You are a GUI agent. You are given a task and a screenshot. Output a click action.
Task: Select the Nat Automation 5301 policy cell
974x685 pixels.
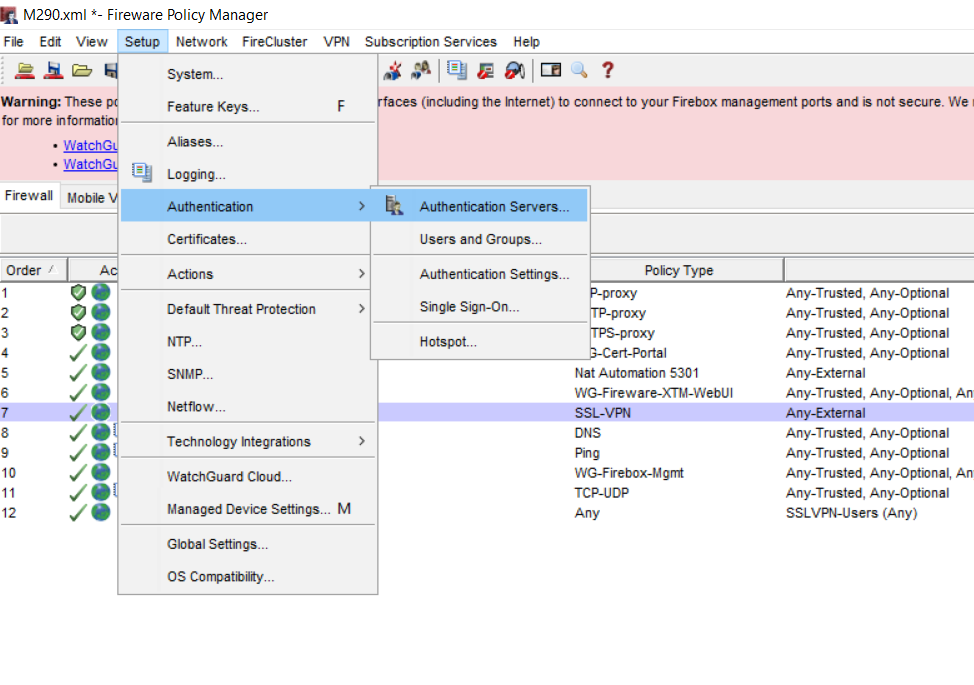637,373
